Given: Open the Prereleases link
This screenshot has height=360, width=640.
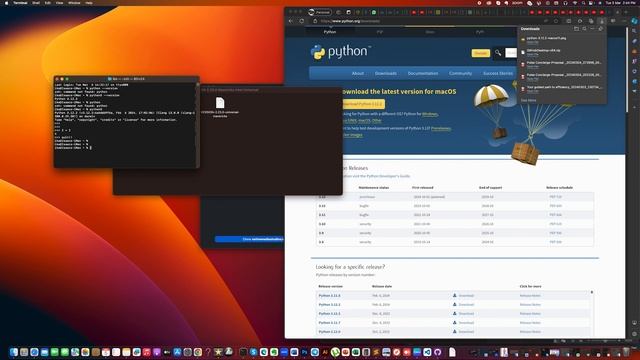Looking at the screenshot, I should [441, 129].
